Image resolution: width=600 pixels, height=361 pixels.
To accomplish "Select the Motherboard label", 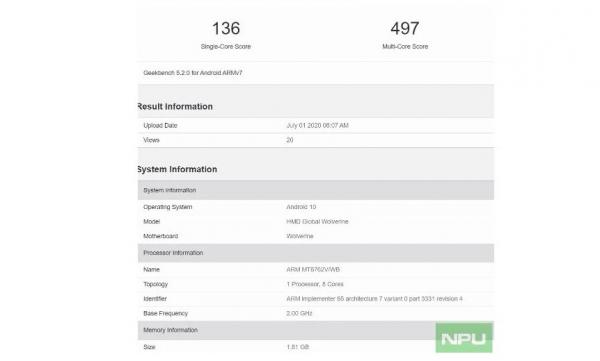I will [161, 236].
